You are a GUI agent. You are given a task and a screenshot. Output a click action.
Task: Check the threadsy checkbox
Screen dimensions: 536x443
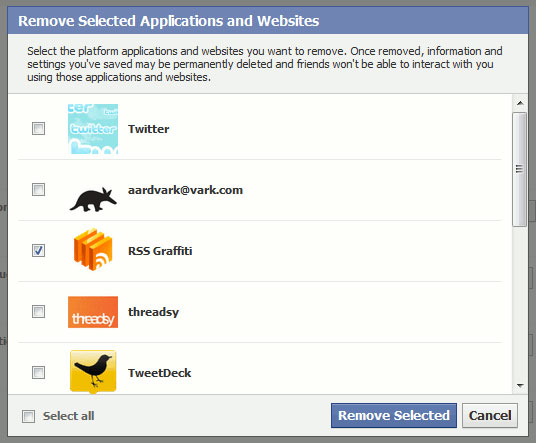(x=38, y=311)
